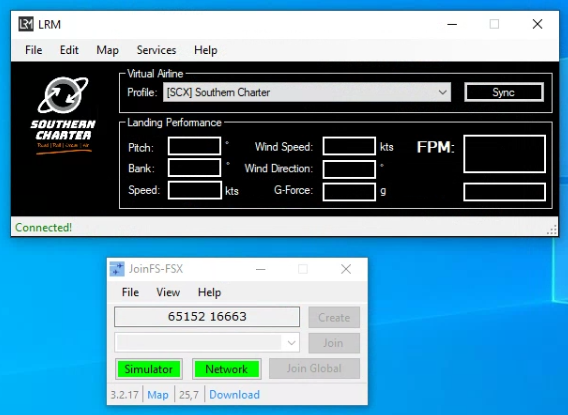Open the Services menu in LRM
The height and width of the screenshot is (415, 568).
coord(156,50)
